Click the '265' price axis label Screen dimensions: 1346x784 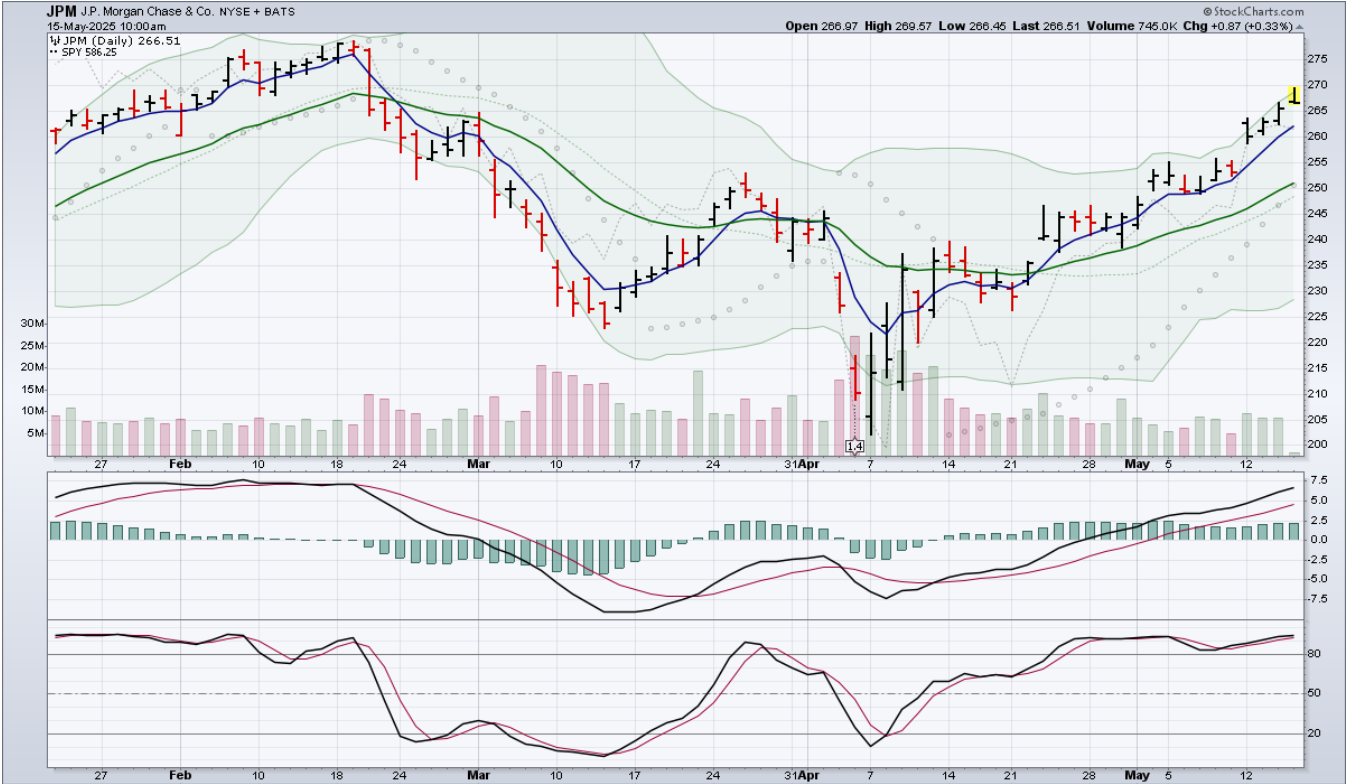pos(1318,111)
